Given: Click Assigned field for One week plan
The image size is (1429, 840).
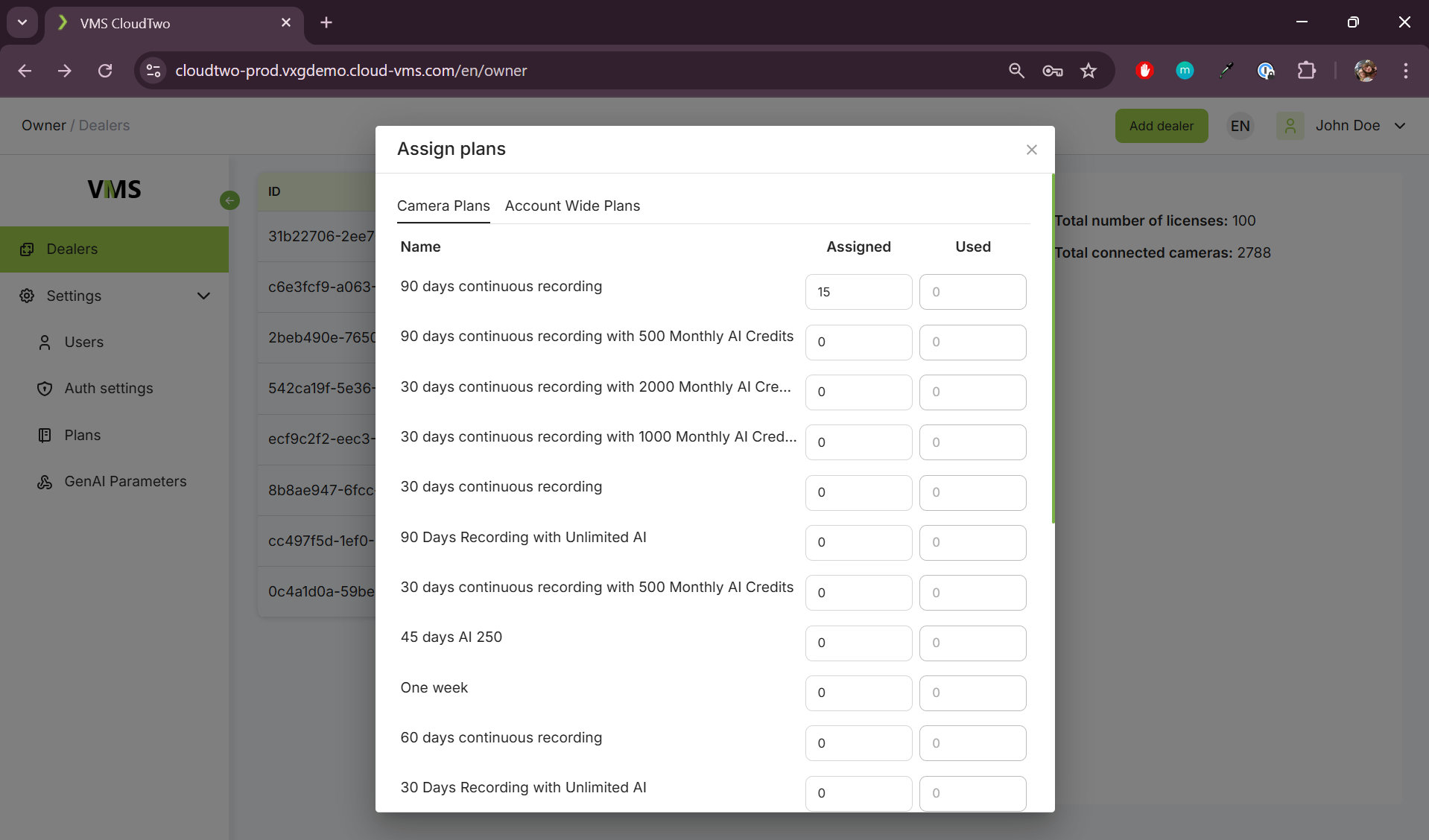Looking at the screenshot, I should click(x=858, y=693).
